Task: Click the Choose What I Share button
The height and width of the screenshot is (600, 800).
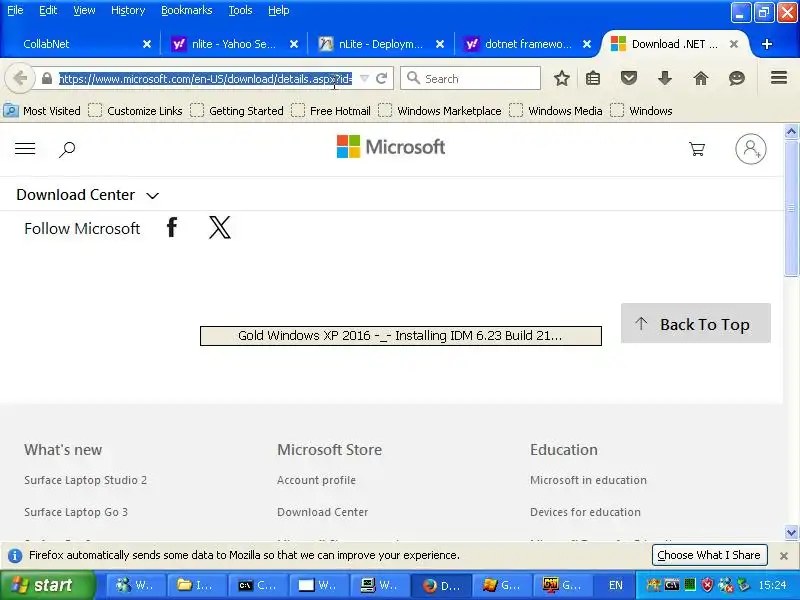Action: [x=709, y=555]
